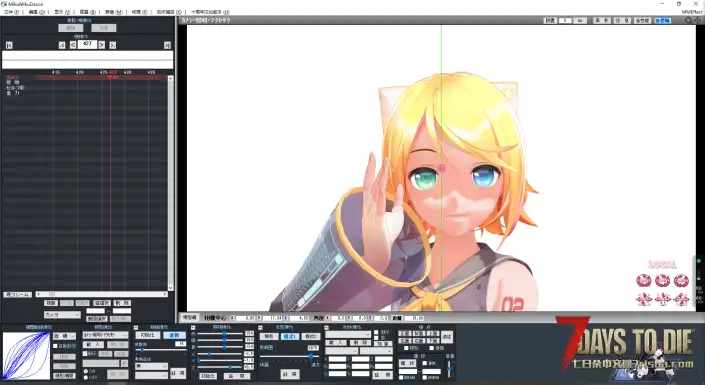Click the first pink move gizmo icon

coord(644,299)
